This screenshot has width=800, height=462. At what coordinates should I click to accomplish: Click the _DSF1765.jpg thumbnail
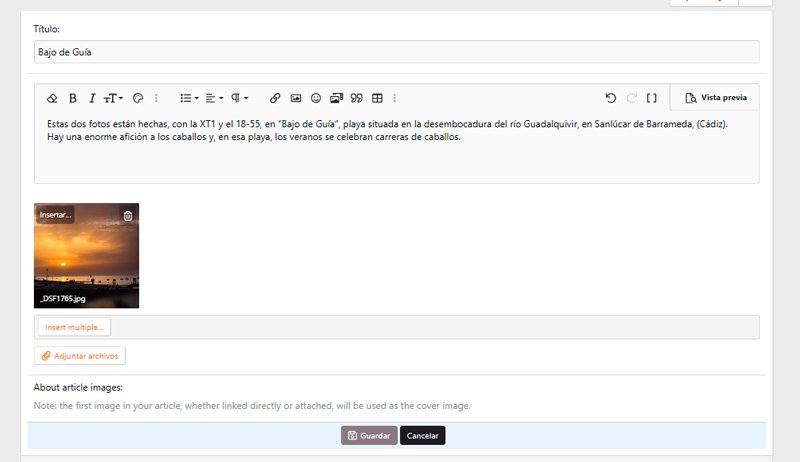[x=86, y=255]
